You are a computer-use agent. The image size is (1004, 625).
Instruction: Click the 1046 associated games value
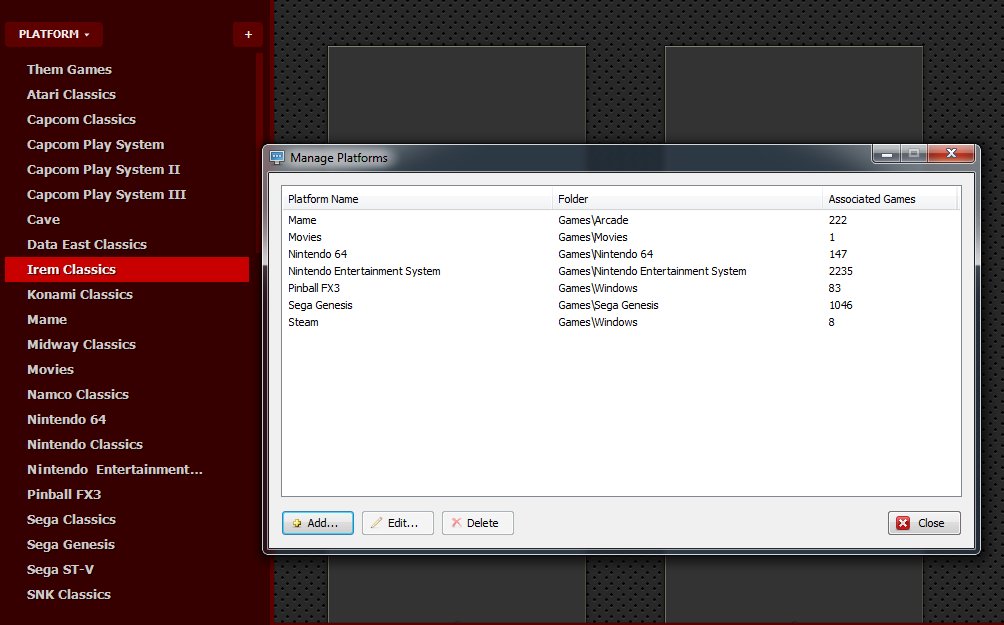(x=840, y=305)
